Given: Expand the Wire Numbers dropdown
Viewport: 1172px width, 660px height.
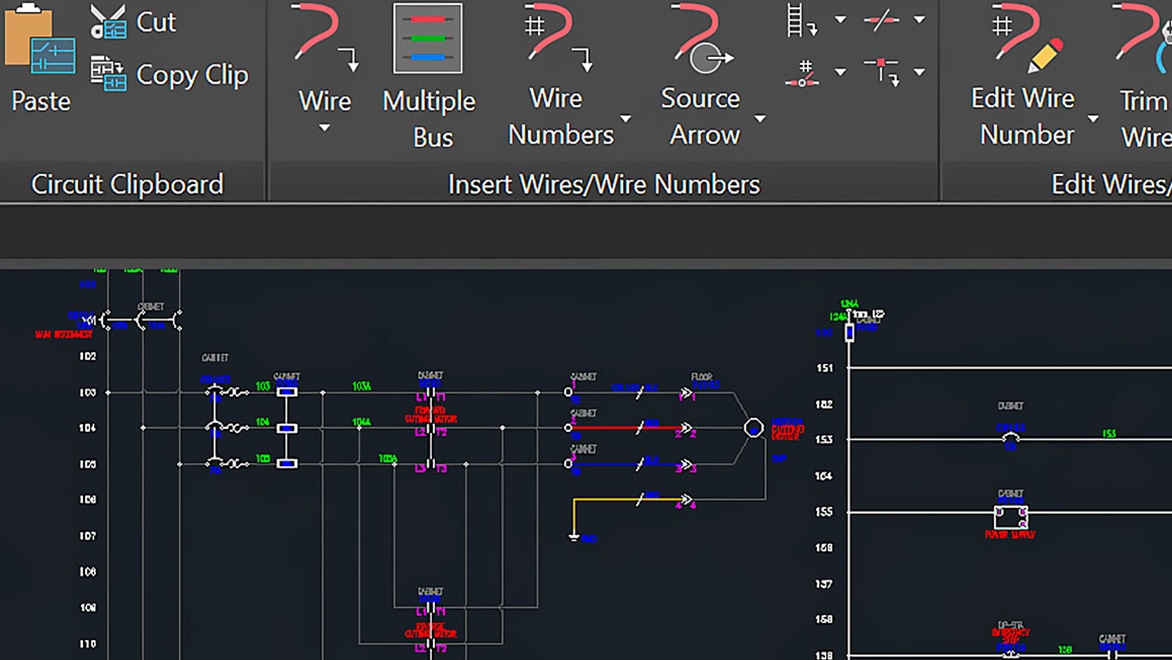Looking at the screenshot, I should [627, 117].
